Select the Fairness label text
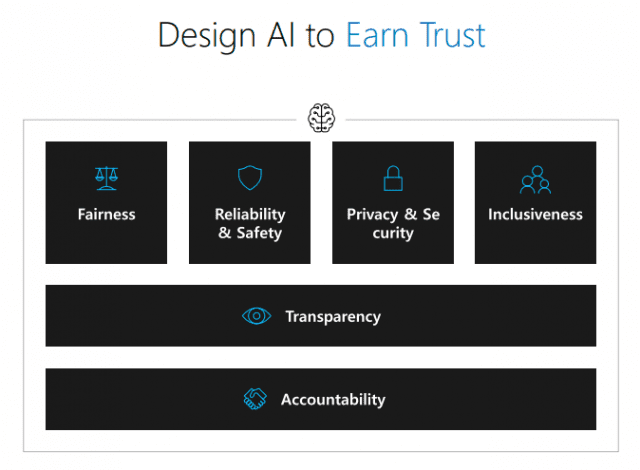Viewport: 640px width, 470px height. (107, 214)
